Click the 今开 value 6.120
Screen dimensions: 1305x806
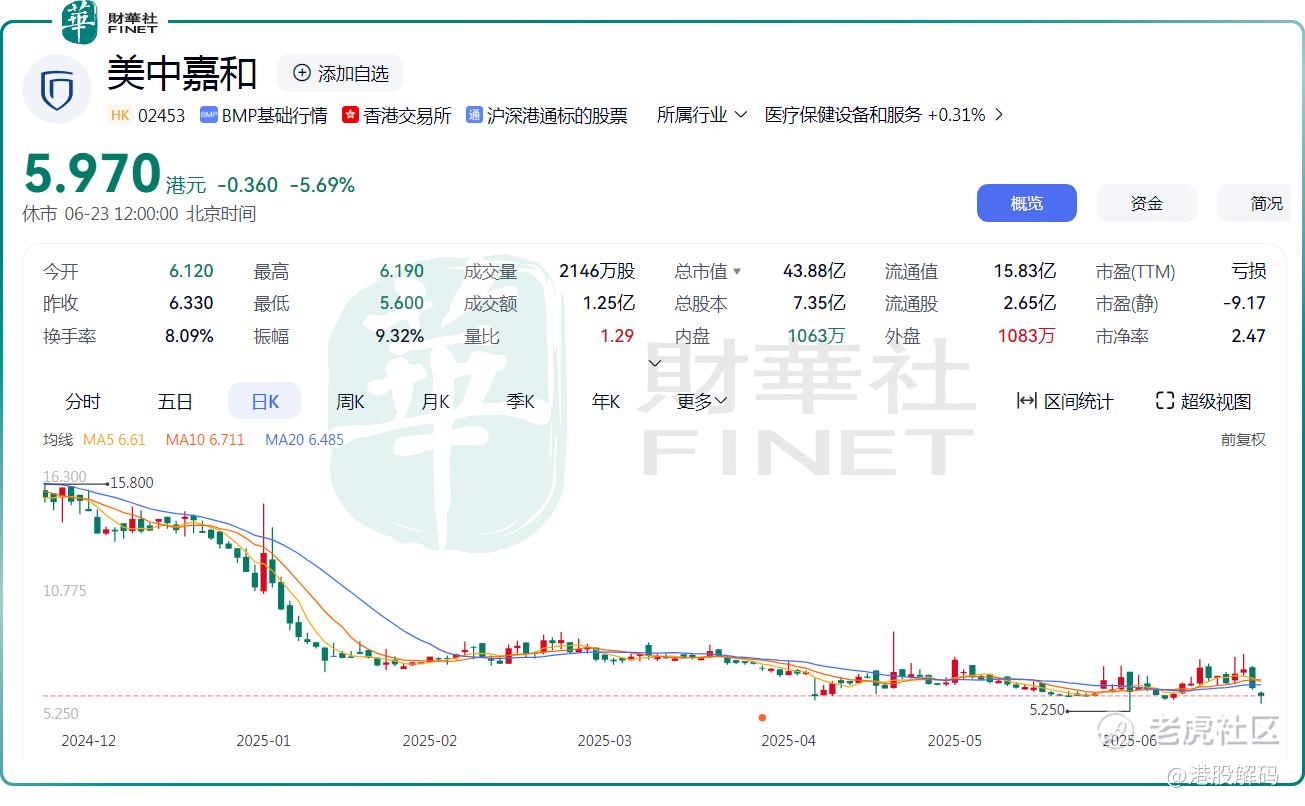(x=191, y=271)
